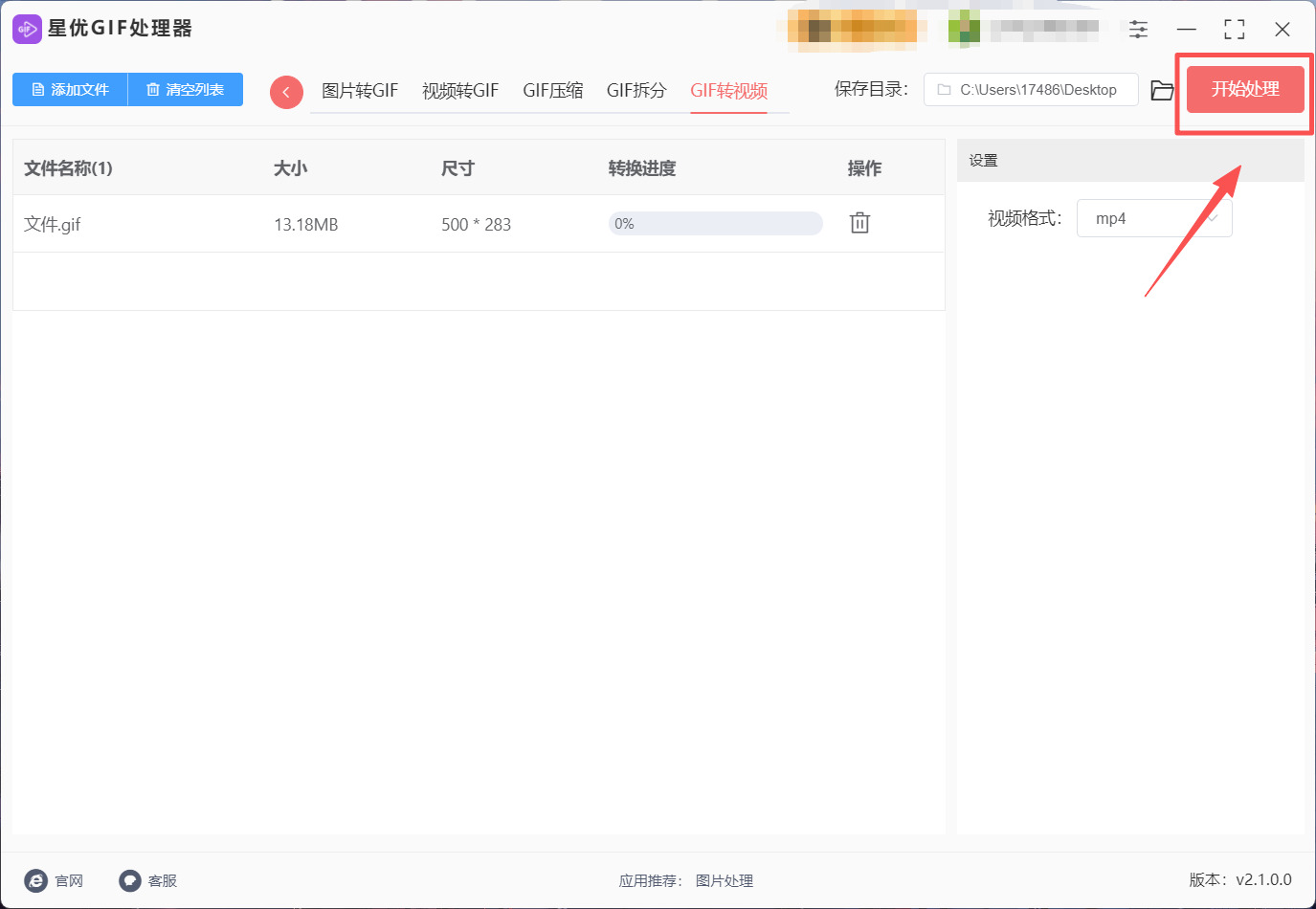Click 添加文件 button
Viewport: 1316px width, 909px height.
[x=70, y=89]
